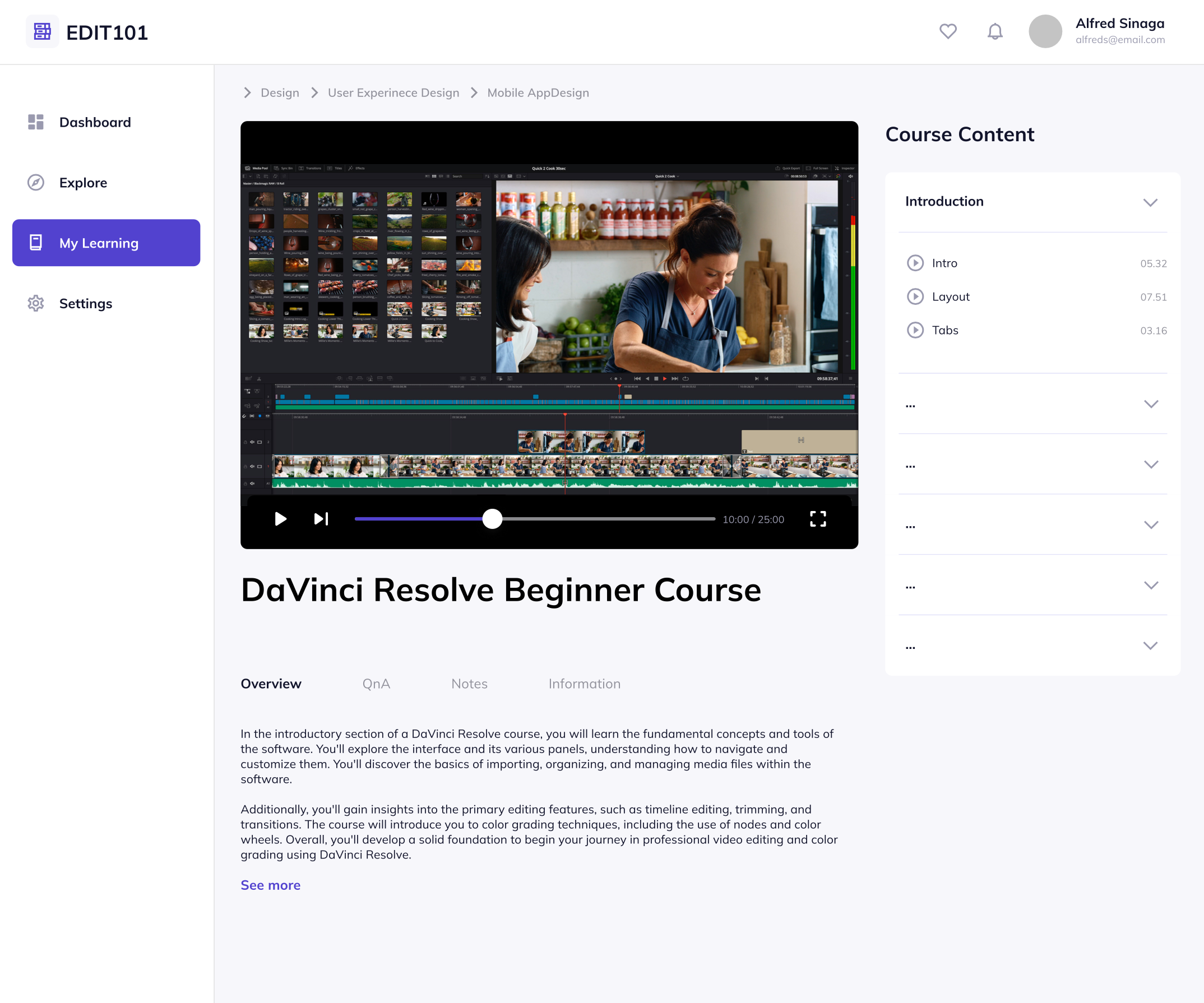Screen dimensions: 1204x1003
Task: Enter fullscreen mode on video
Action: [x=818, y=519]
